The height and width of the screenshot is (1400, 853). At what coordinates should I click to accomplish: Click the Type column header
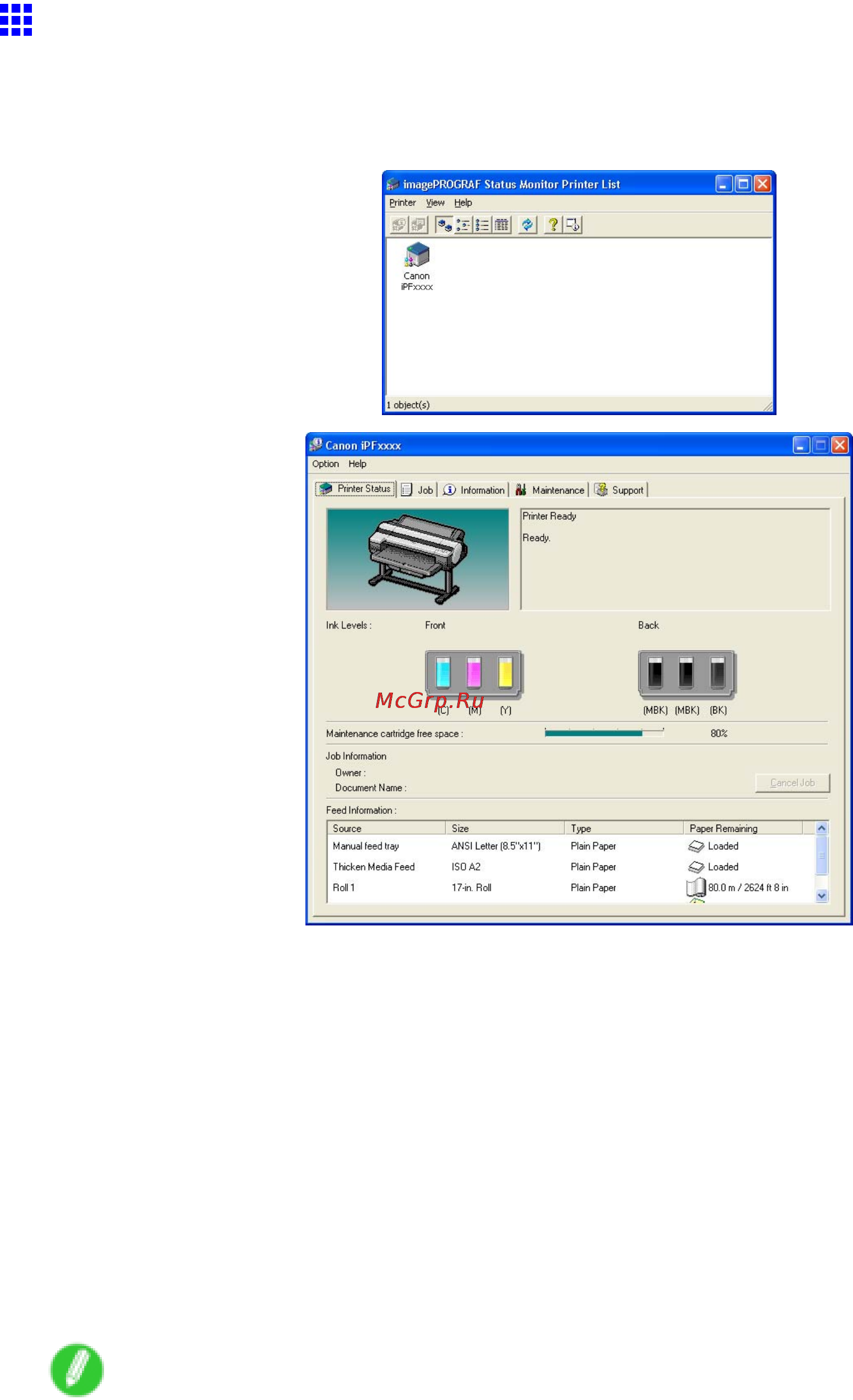[624, 829]
